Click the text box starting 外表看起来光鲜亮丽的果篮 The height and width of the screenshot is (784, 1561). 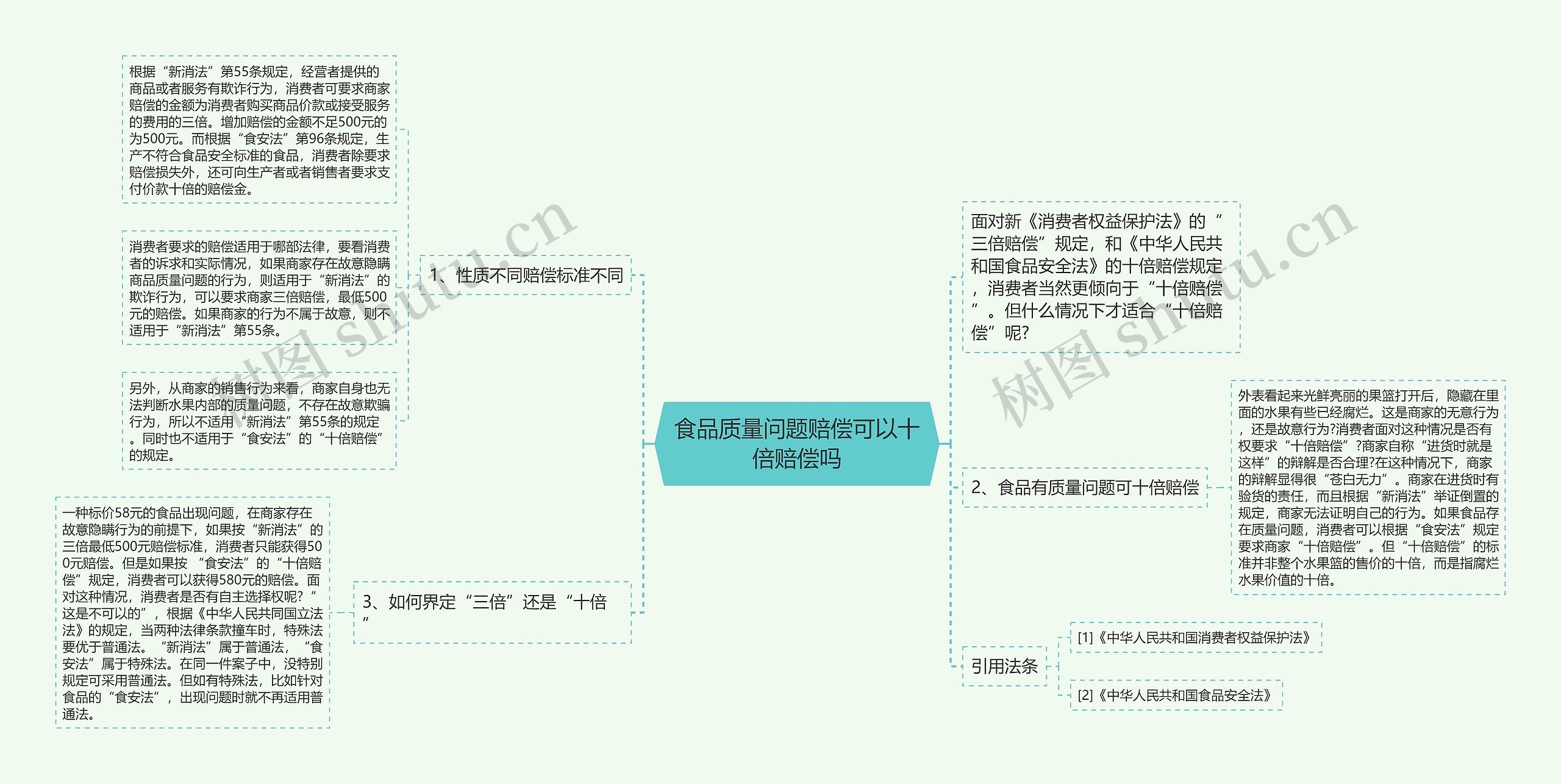point(1368,487)
